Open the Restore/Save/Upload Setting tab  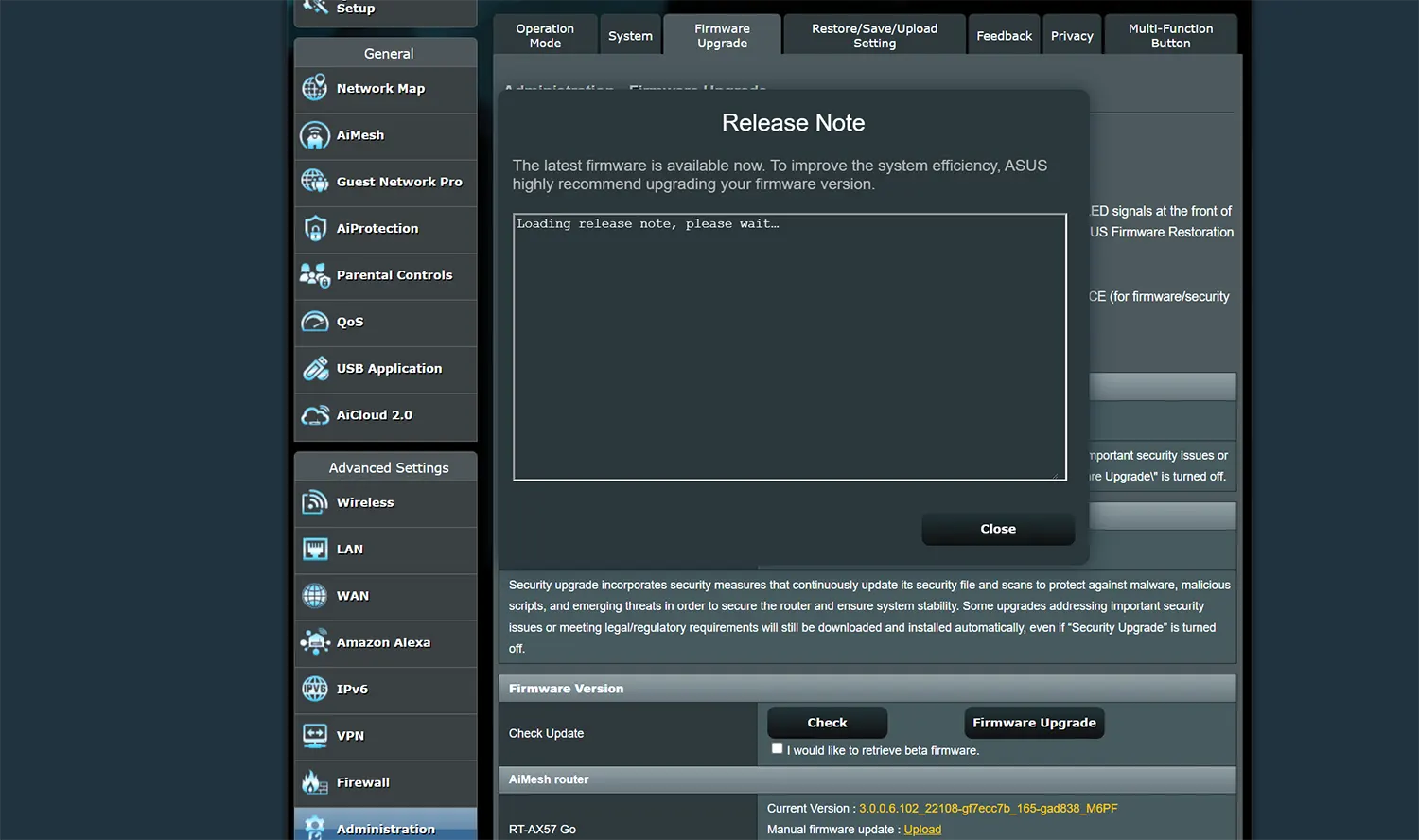(874, 36)
